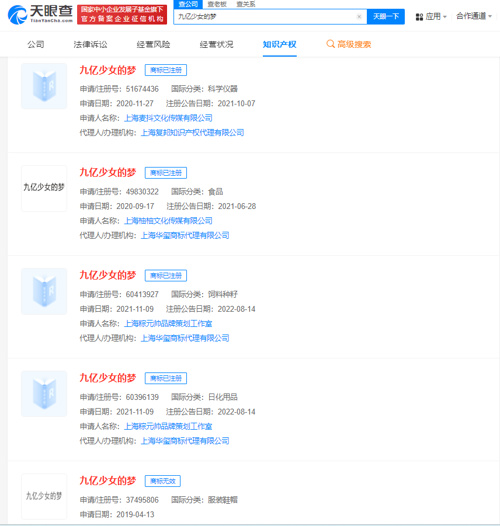Open the red government fund banner
This screenshot has width=500, height=526.
[122, 14]
